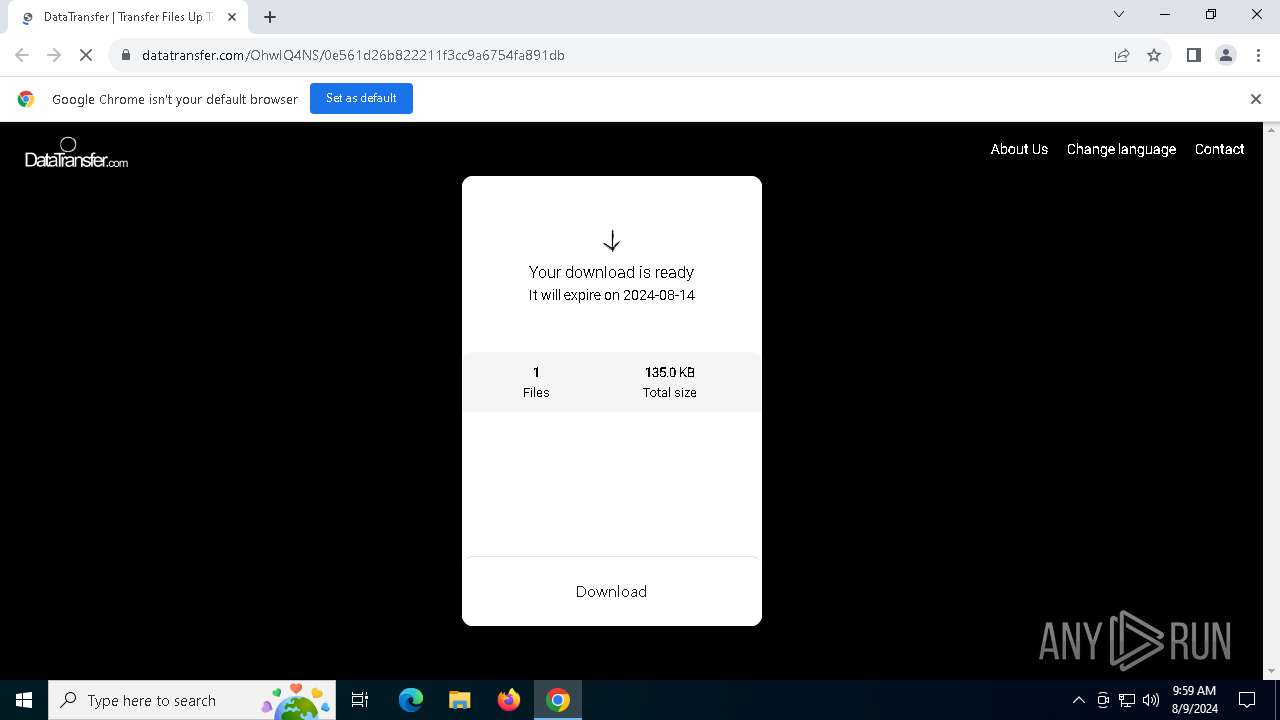Screen dimensions: 1280x720
Task: Click Chrome icon in taskbar
Action: pyautogui.click(x=558, y=700)
